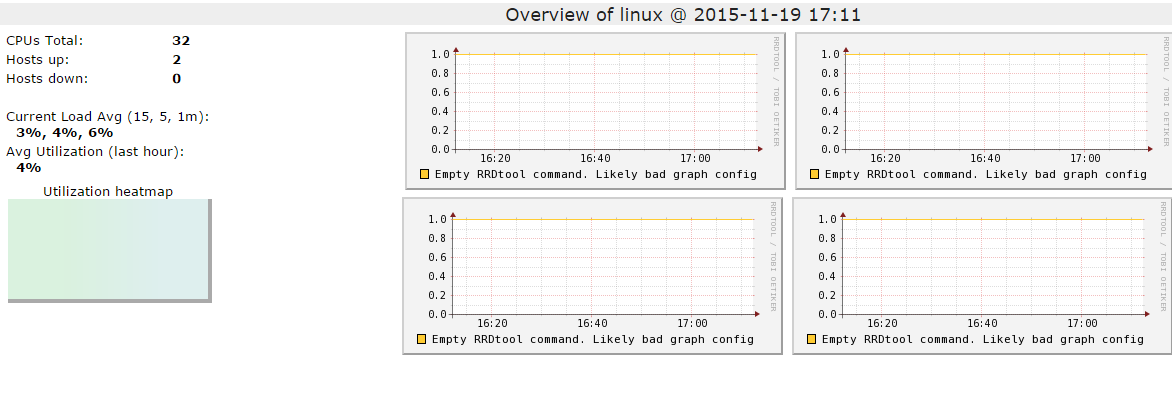
Task: Click the yellow legend square in upper-right graph
Action: (814, 174)
